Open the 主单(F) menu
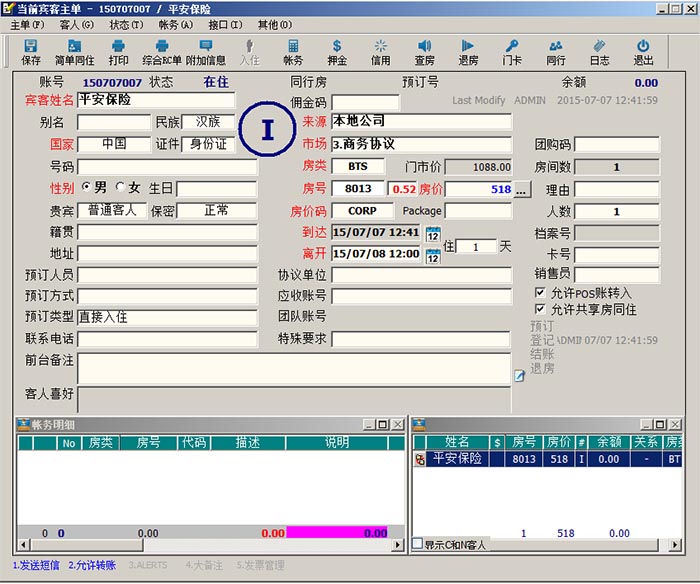 pos(27,25)
